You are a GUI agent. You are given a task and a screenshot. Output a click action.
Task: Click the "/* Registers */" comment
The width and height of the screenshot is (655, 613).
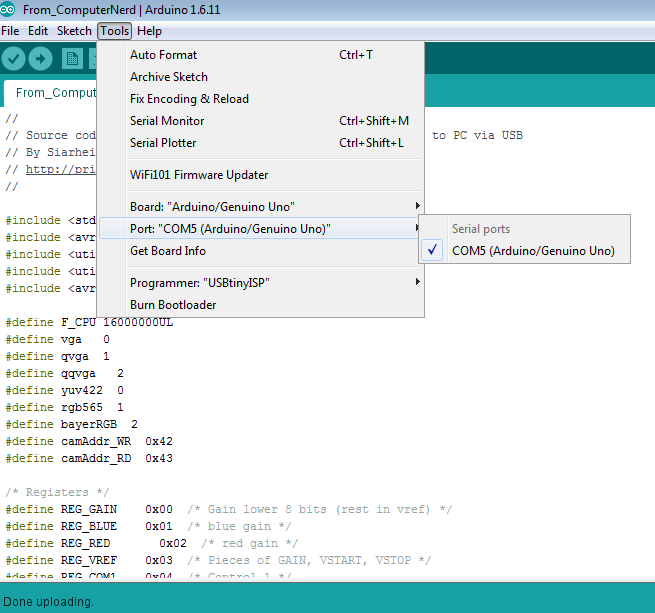click(57, 492)
